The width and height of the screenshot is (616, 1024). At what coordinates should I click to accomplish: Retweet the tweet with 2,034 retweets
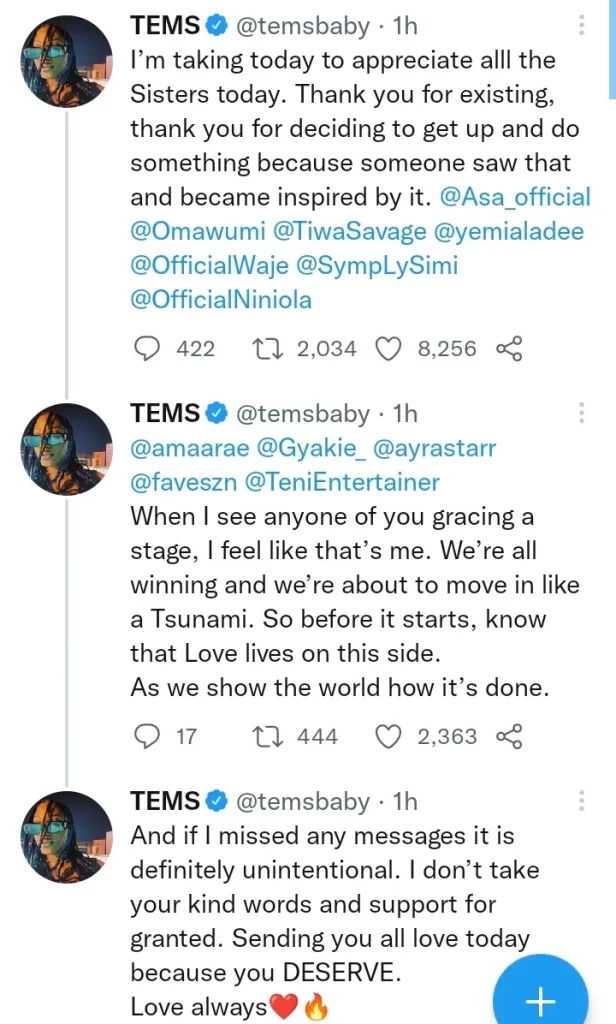tap(267, 348)
